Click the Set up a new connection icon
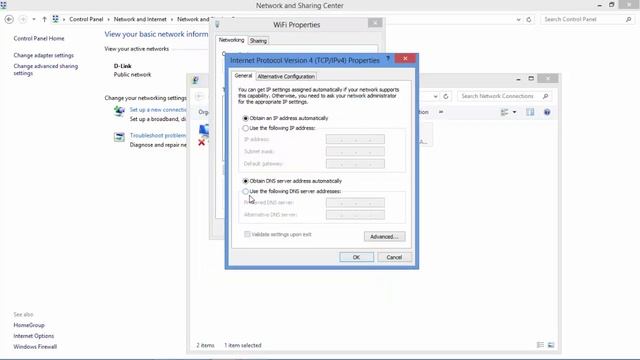The width and height of the screenshot is (640, 360). (x=119, y=111)
